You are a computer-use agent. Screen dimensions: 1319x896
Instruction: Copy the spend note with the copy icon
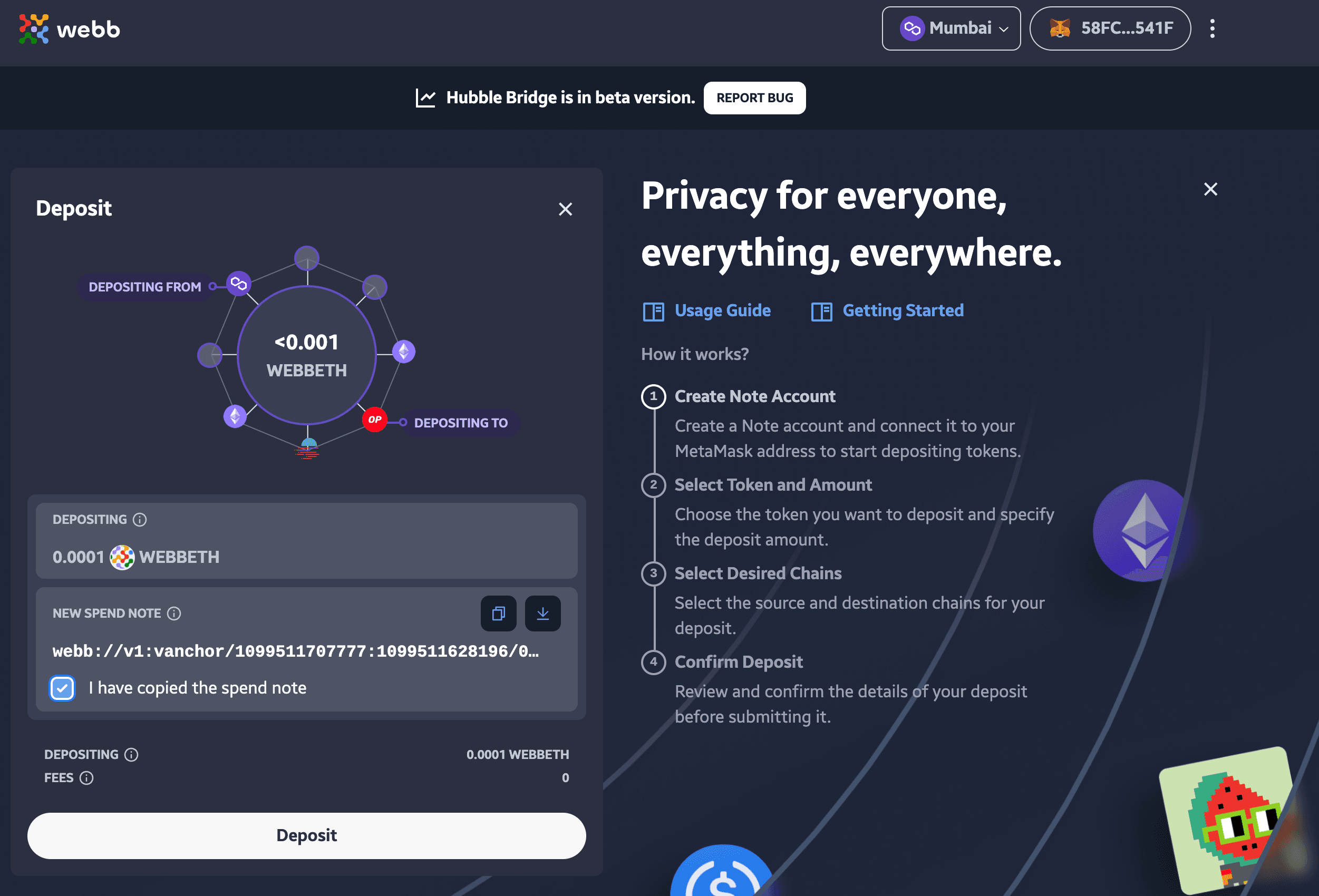coord(498,613)
